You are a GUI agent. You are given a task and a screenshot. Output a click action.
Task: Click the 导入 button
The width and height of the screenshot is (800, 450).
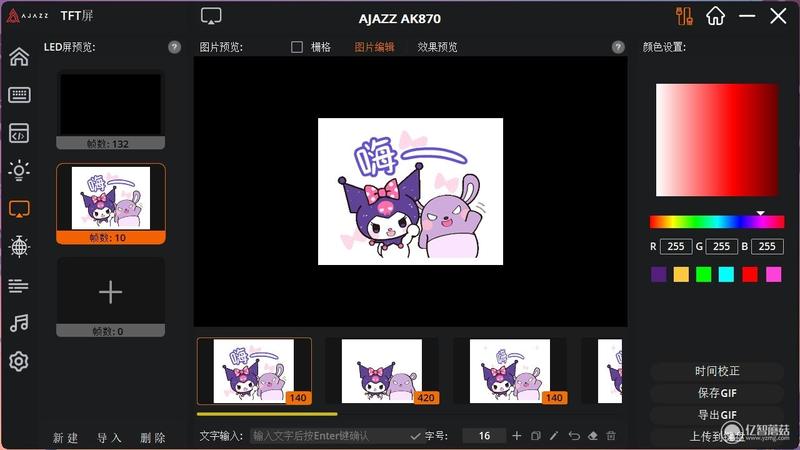[x=109, y=438]
